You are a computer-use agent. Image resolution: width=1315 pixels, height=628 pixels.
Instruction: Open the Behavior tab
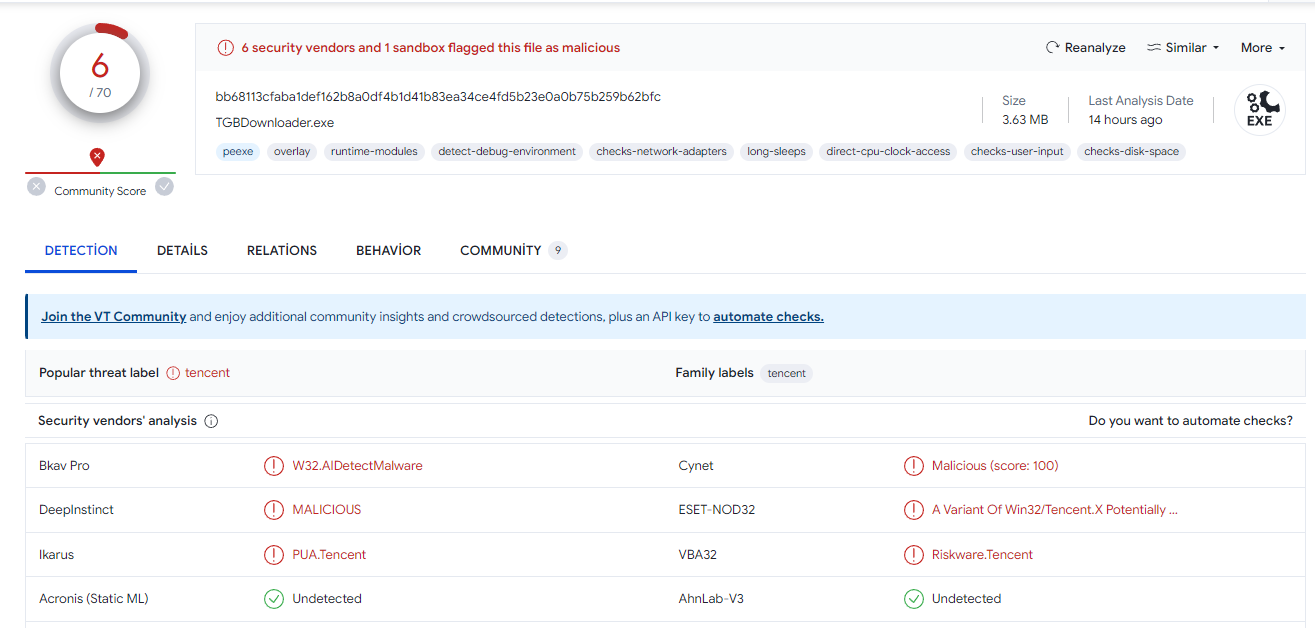pyautogui.click(x=388, y=251)
